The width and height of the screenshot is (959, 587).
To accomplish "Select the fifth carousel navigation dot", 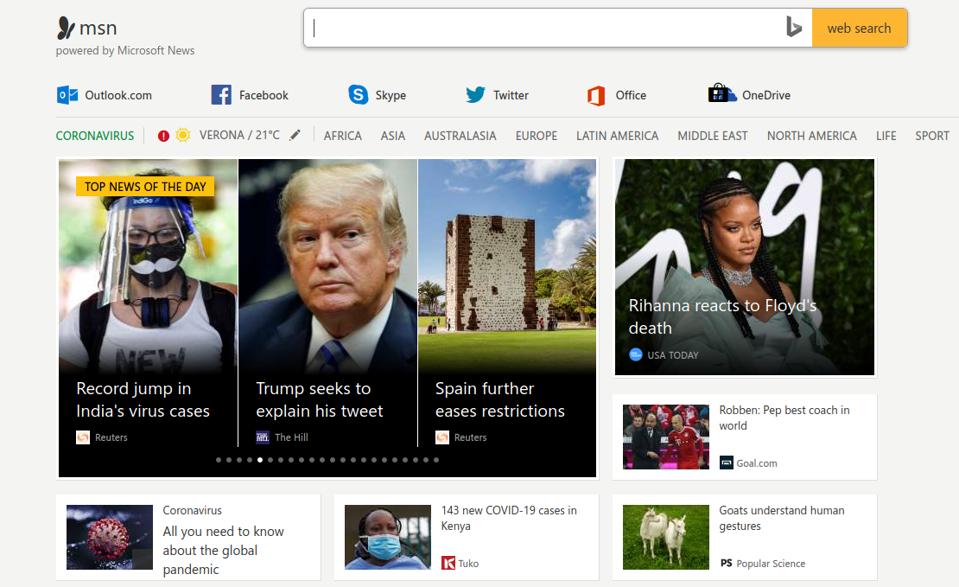I will 259,460.
